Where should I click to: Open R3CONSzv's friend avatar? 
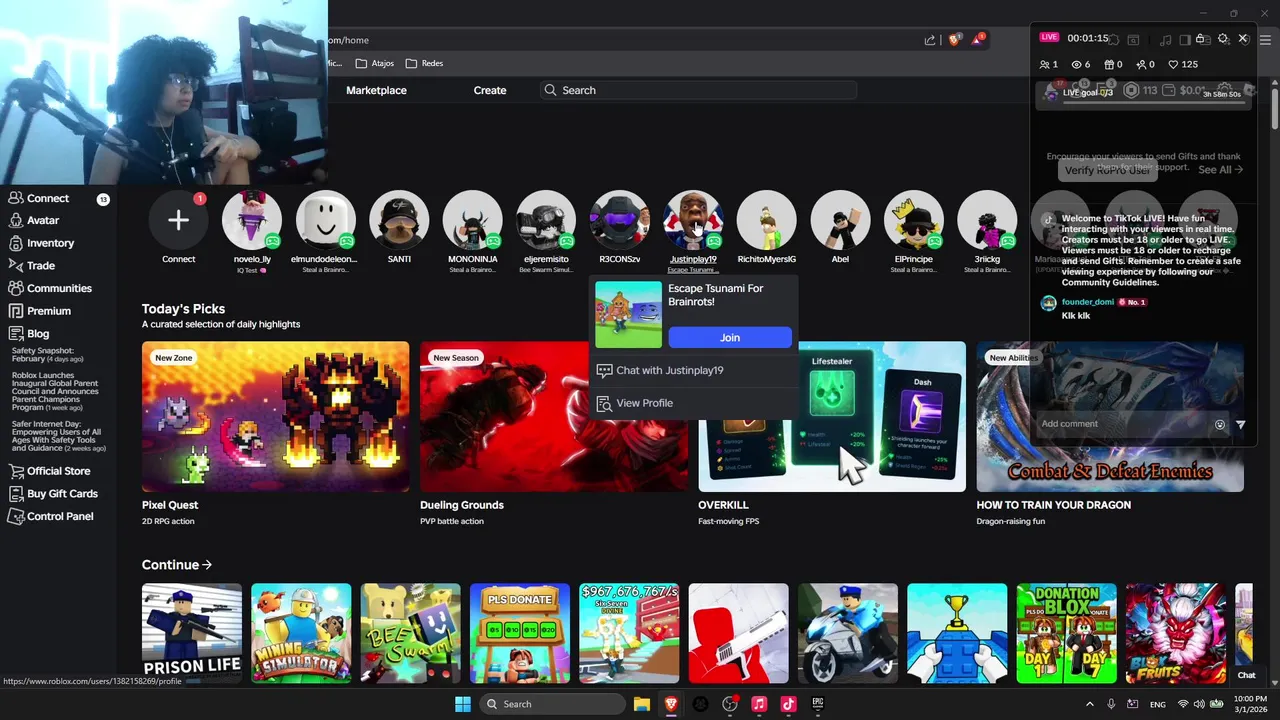pyautogui.click(x=619, y=220)
